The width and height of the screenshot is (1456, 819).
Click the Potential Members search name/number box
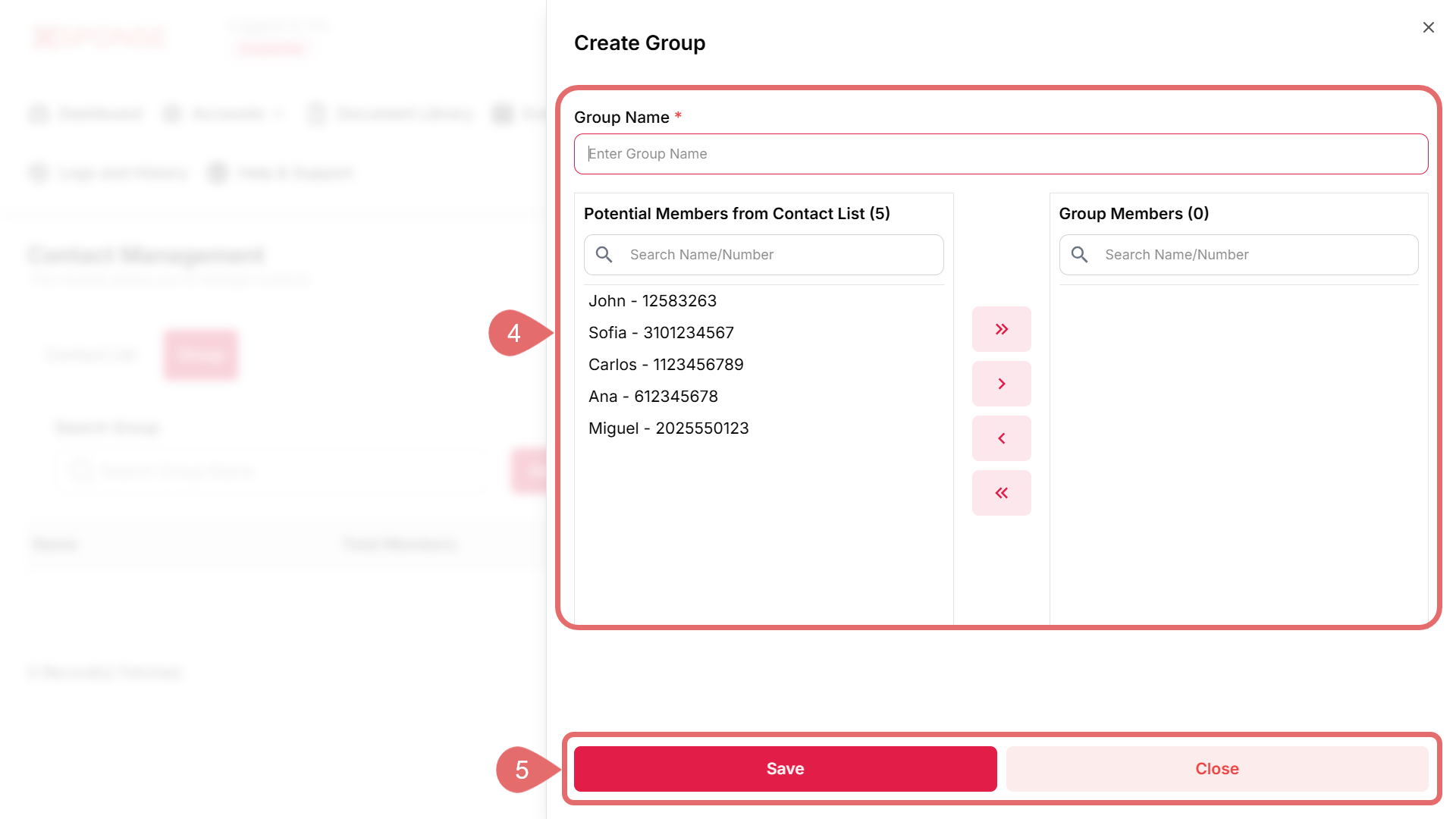[x=781, y=255]
